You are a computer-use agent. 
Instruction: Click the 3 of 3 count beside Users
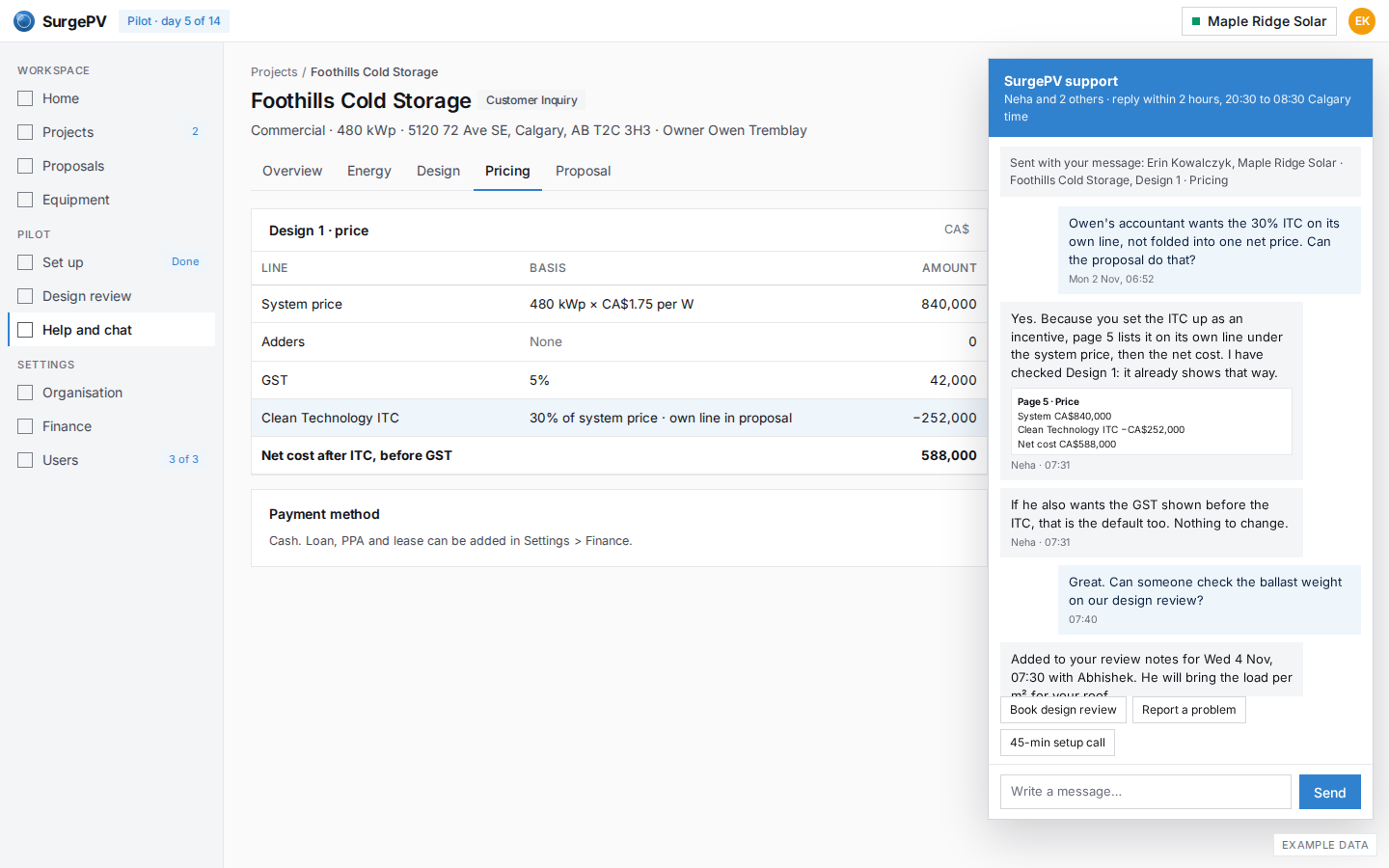click(x=183, y=460)
